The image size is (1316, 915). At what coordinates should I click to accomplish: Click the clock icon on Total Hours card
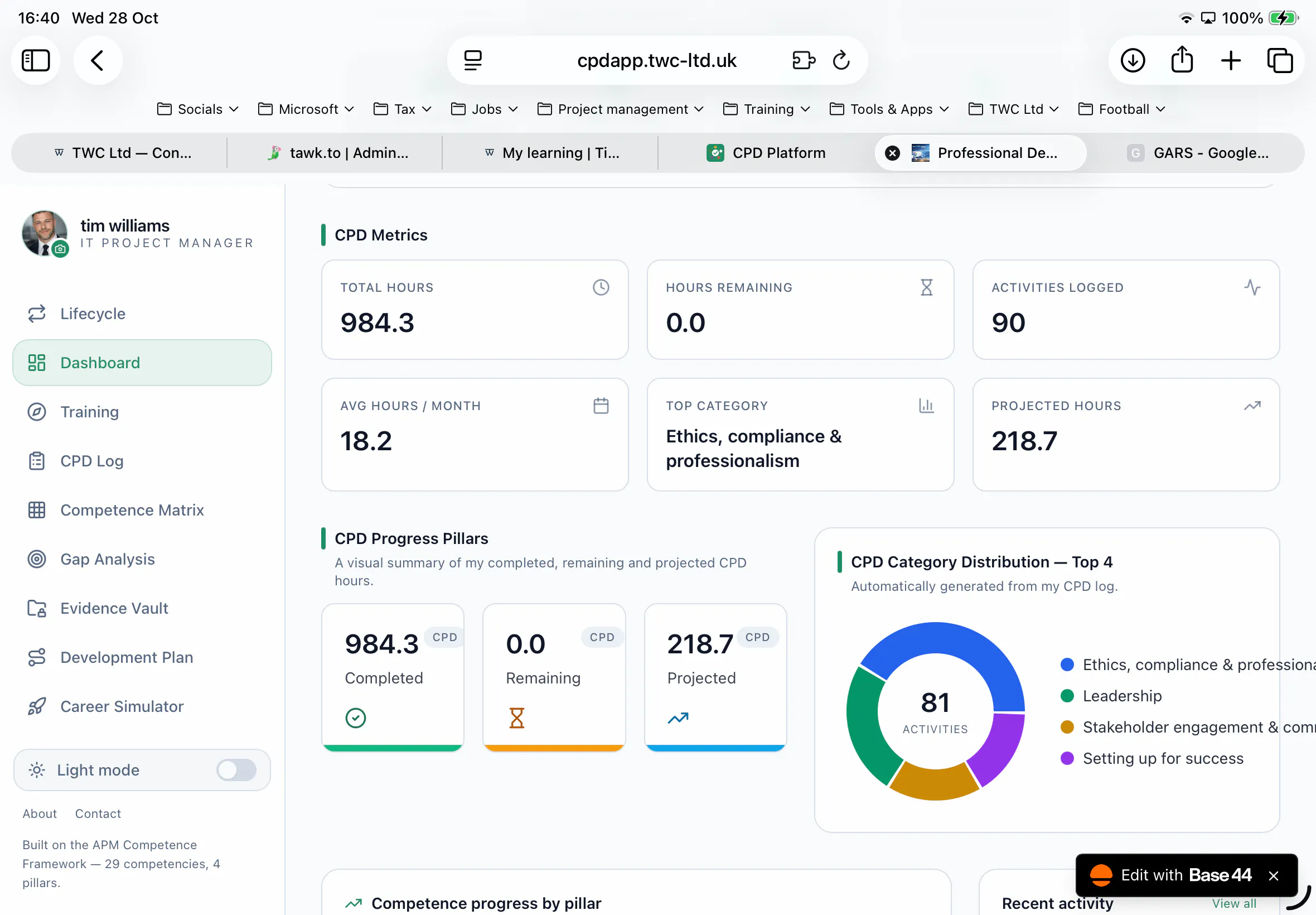601,287
